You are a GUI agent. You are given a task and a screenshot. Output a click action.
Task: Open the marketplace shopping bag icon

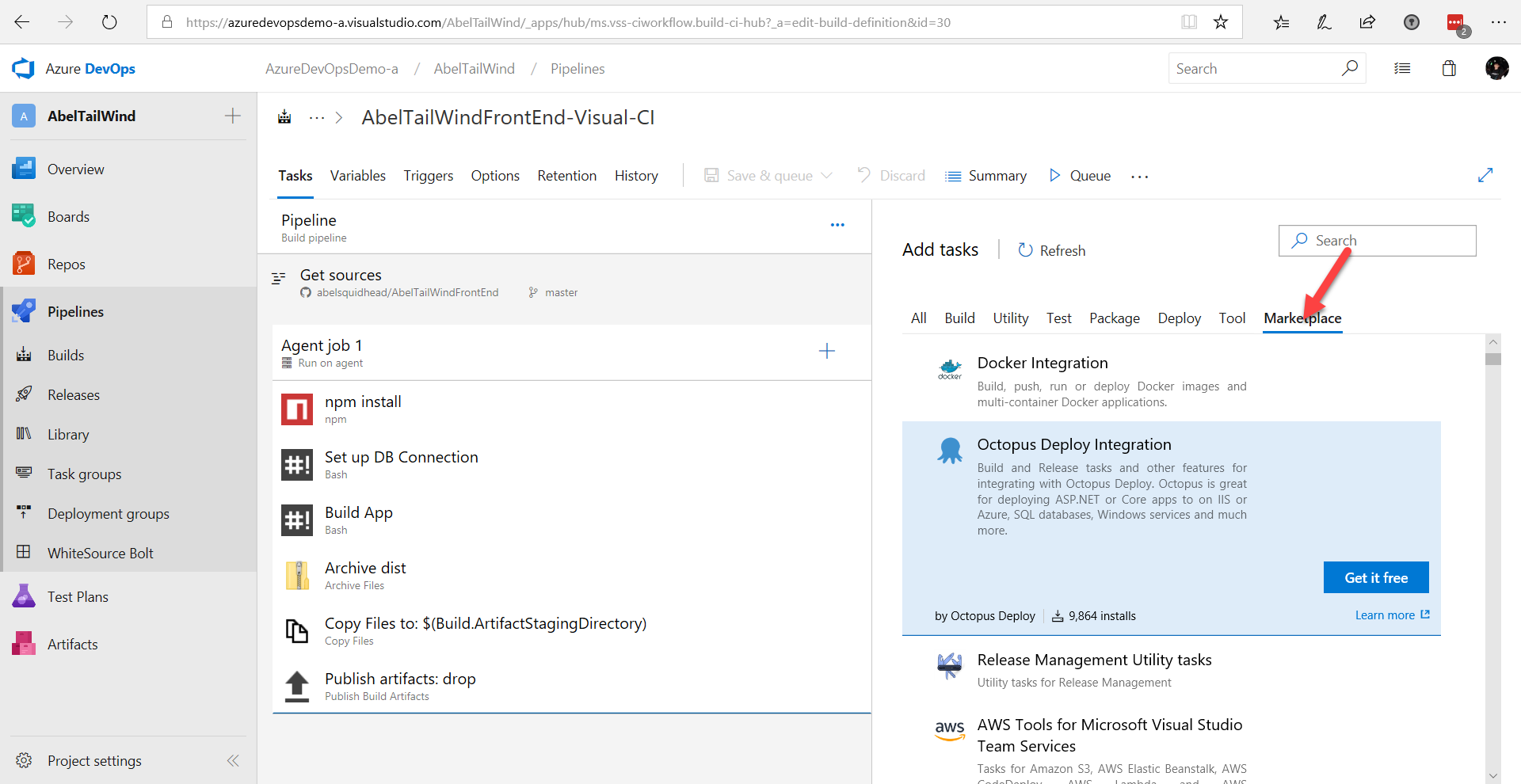point(1449,69)
